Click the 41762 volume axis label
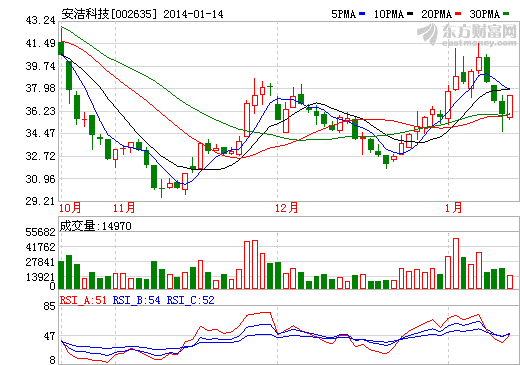520x365 pixels. pos(40,247)
